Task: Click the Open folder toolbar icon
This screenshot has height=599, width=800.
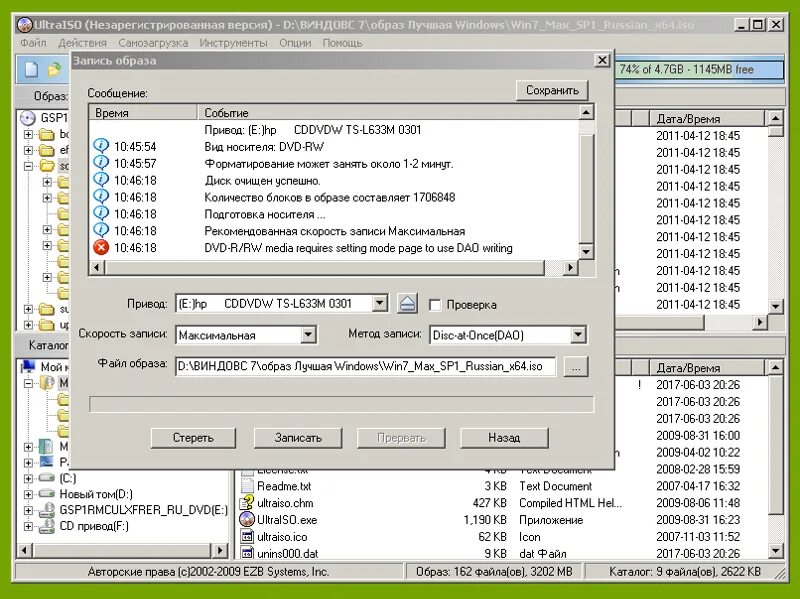Action: tap(54, 69)
